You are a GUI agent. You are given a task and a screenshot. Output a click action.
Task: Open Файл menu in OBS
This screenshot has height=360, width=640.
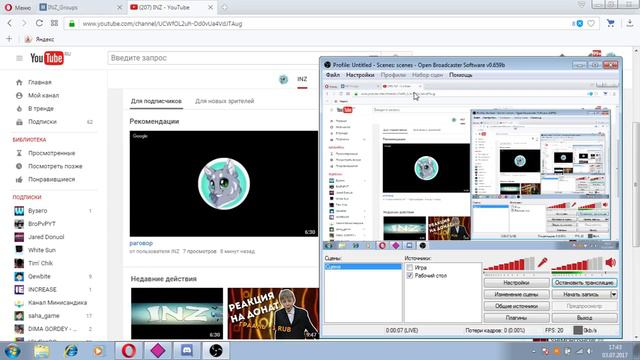tap(333, 75)
